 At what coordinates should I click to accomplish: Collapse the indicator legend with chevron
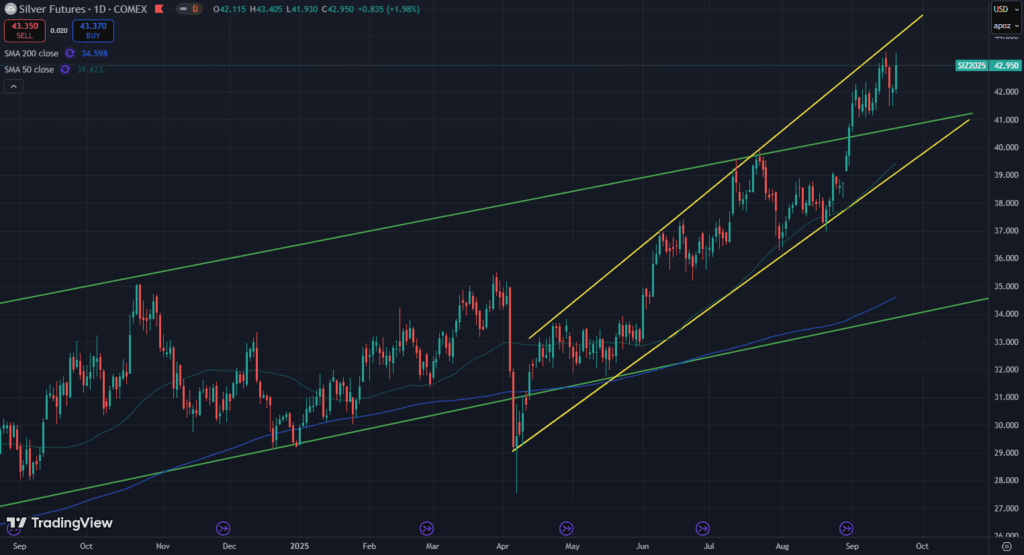[x=14, y=87]
